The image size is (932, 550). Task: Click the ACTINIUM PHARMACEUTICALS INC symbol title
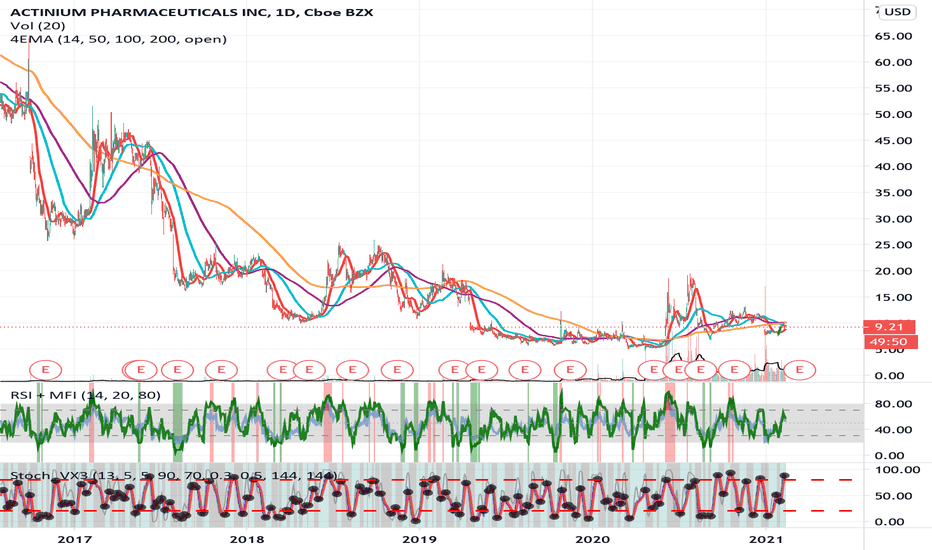(x=140, y=11)
